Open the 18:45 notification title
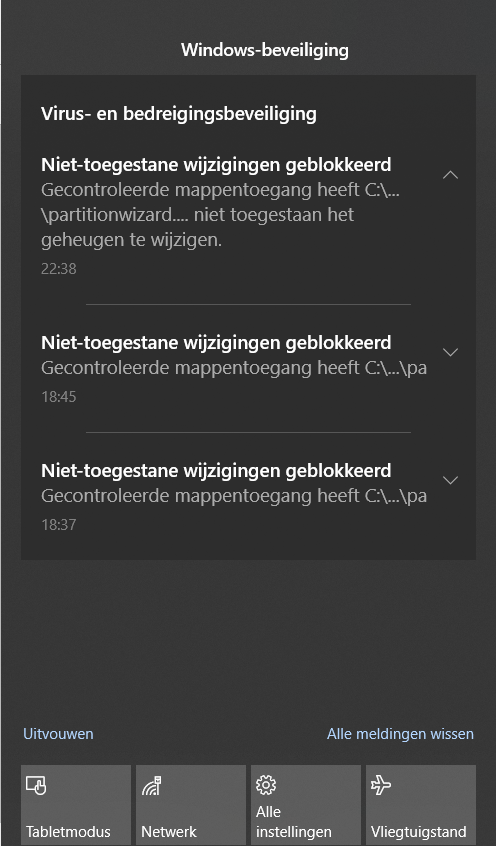 click(216, 343)
